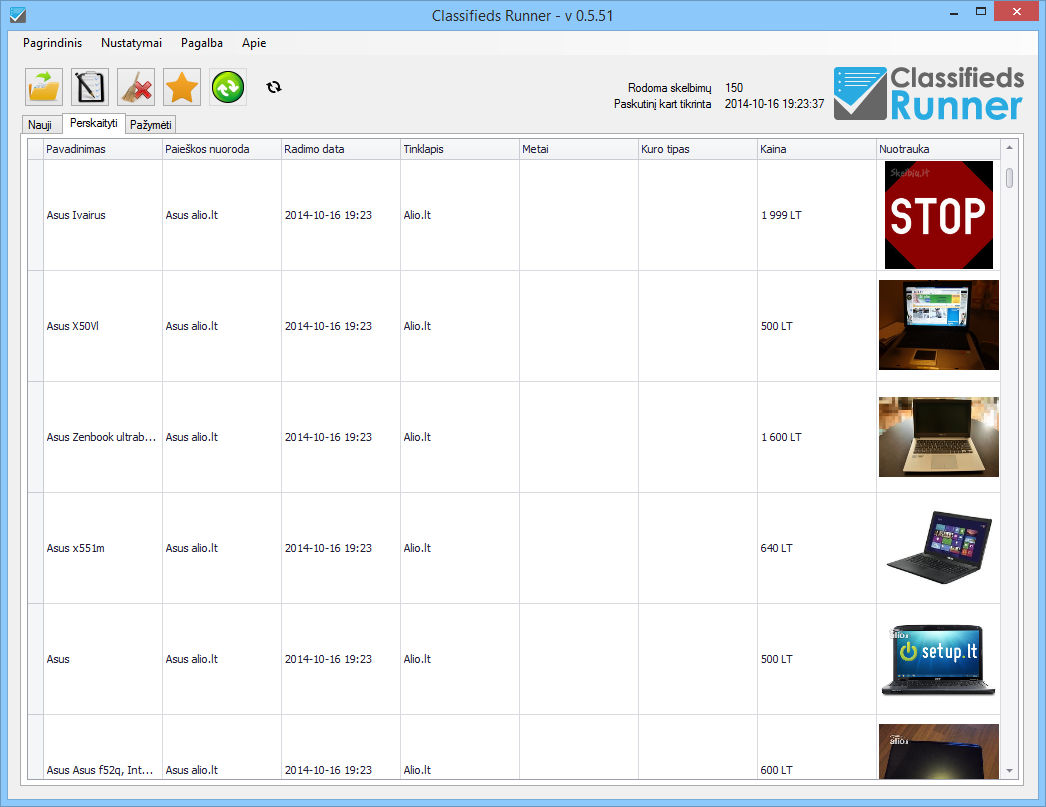Switch to the Nauji tab
This screenshot has width=1046, height=807.
coord(40,125)
